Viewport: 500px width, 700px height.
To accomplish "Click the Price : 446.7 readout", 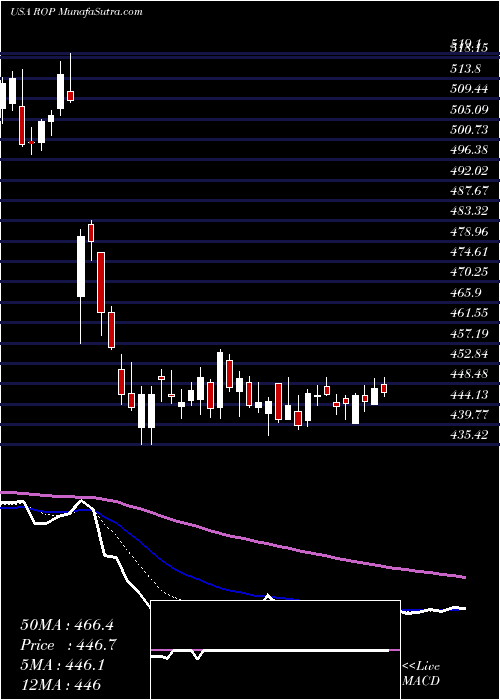I will (69, 646).
